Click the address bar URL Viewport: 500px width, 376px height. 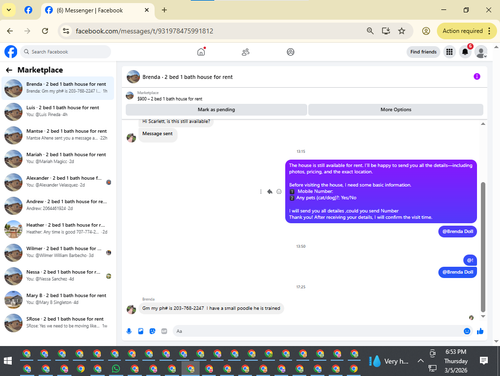point(144,31)
